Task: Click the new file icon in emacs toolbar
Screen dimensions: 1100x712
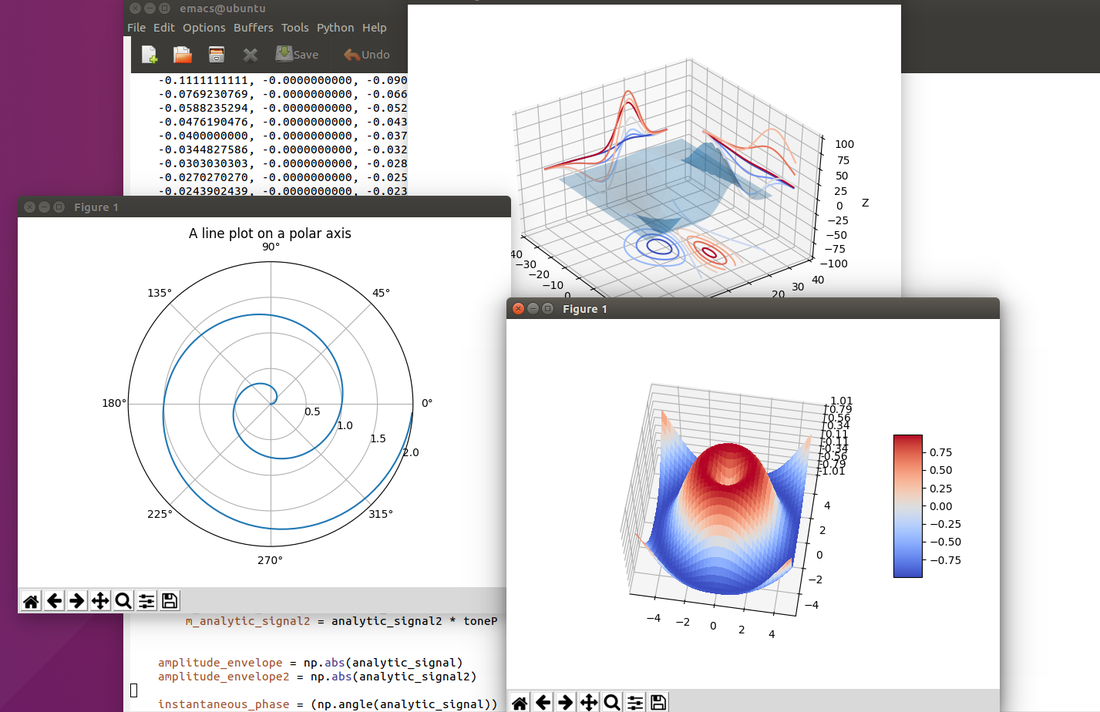Action: (149, 55)
